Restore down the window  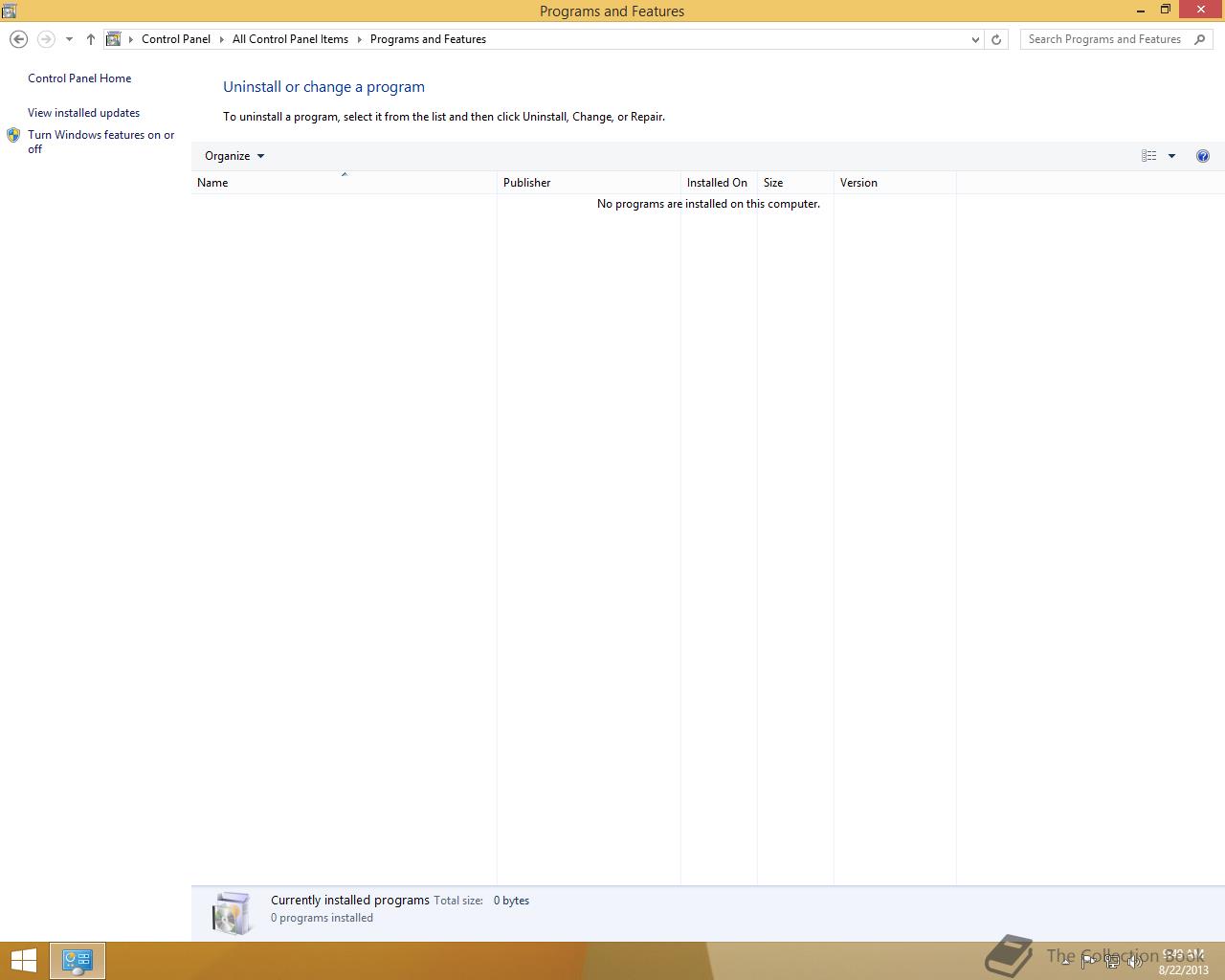pos(1166,11)
